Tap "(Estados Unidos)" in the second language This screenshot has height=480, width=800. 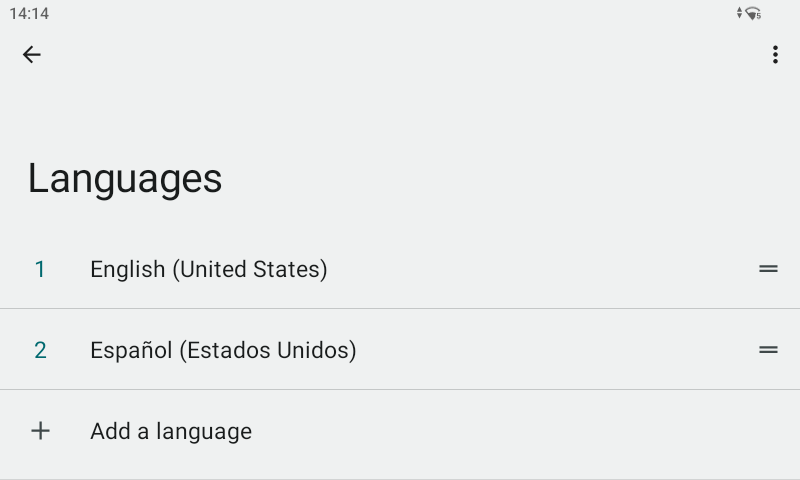[x=267, y=350]
